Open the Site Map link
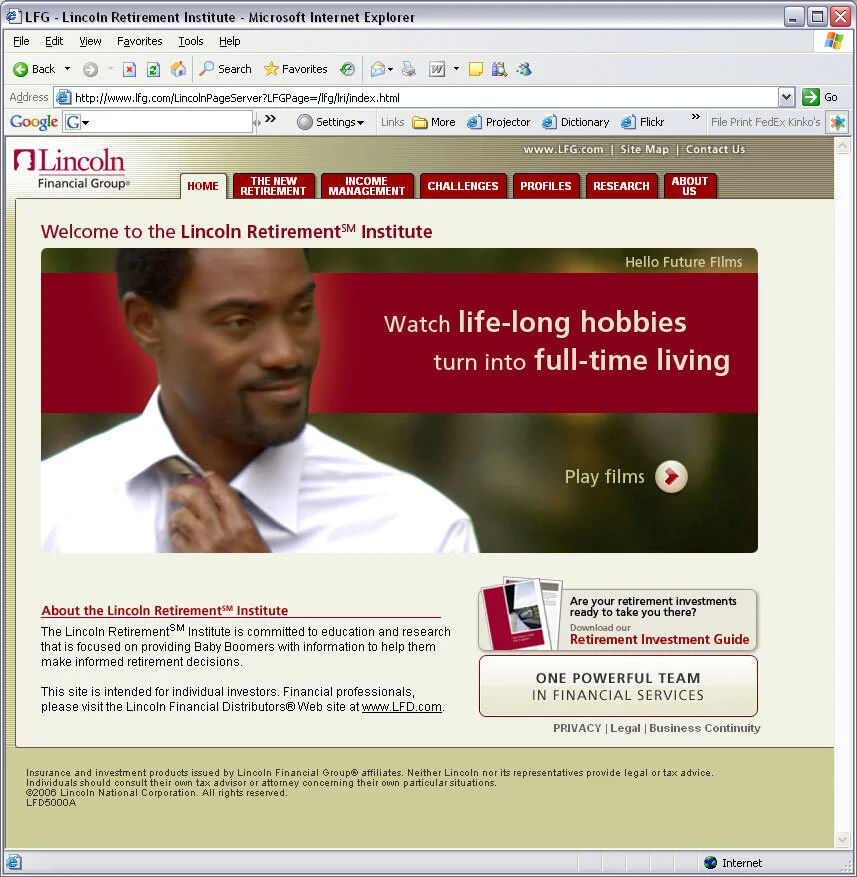 (644, 149)
